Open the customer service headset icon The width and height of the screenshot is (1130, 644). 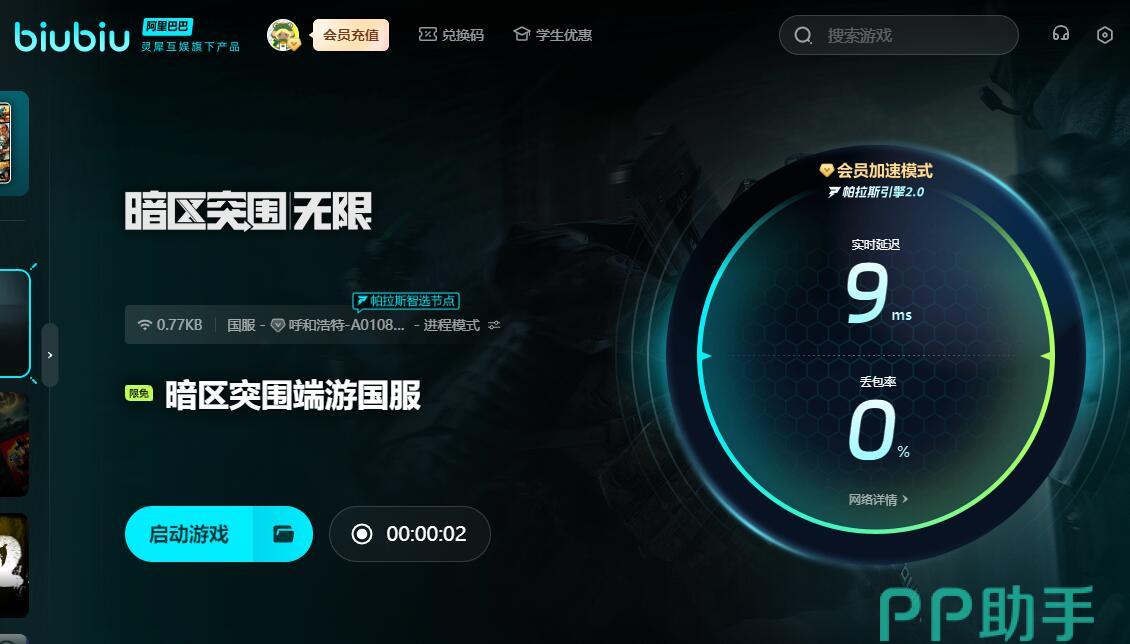coord(1060,34)
